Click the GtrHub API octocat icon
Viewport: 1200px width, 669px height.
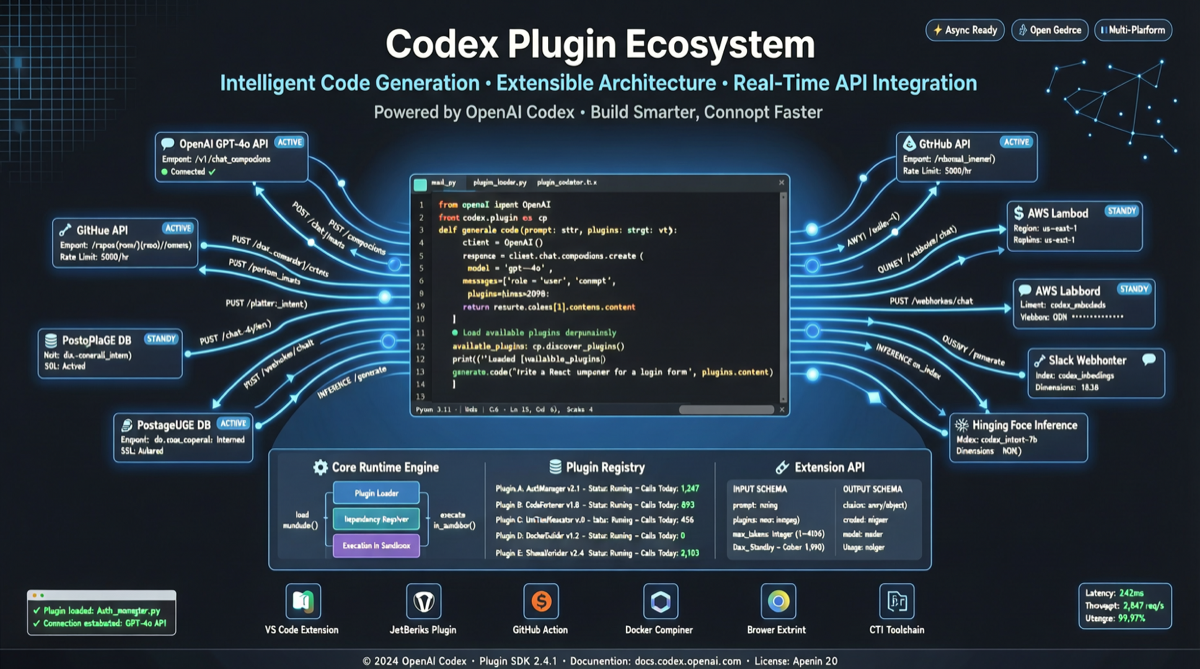[910, 143]
